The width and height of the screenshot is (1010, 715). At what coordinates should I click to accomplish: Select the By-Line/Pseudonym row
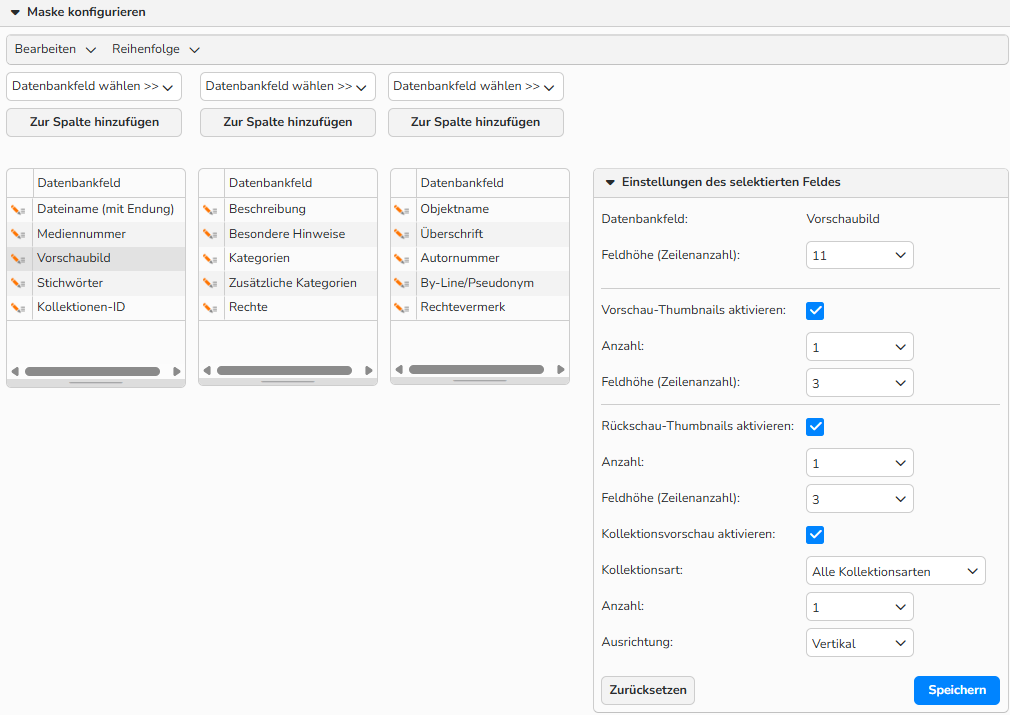[x=480, y=283]
